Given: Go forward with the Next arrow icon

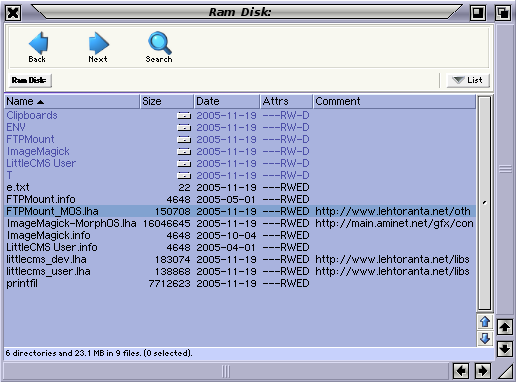Looking at the screenshot, I should (x=99, y=43).
